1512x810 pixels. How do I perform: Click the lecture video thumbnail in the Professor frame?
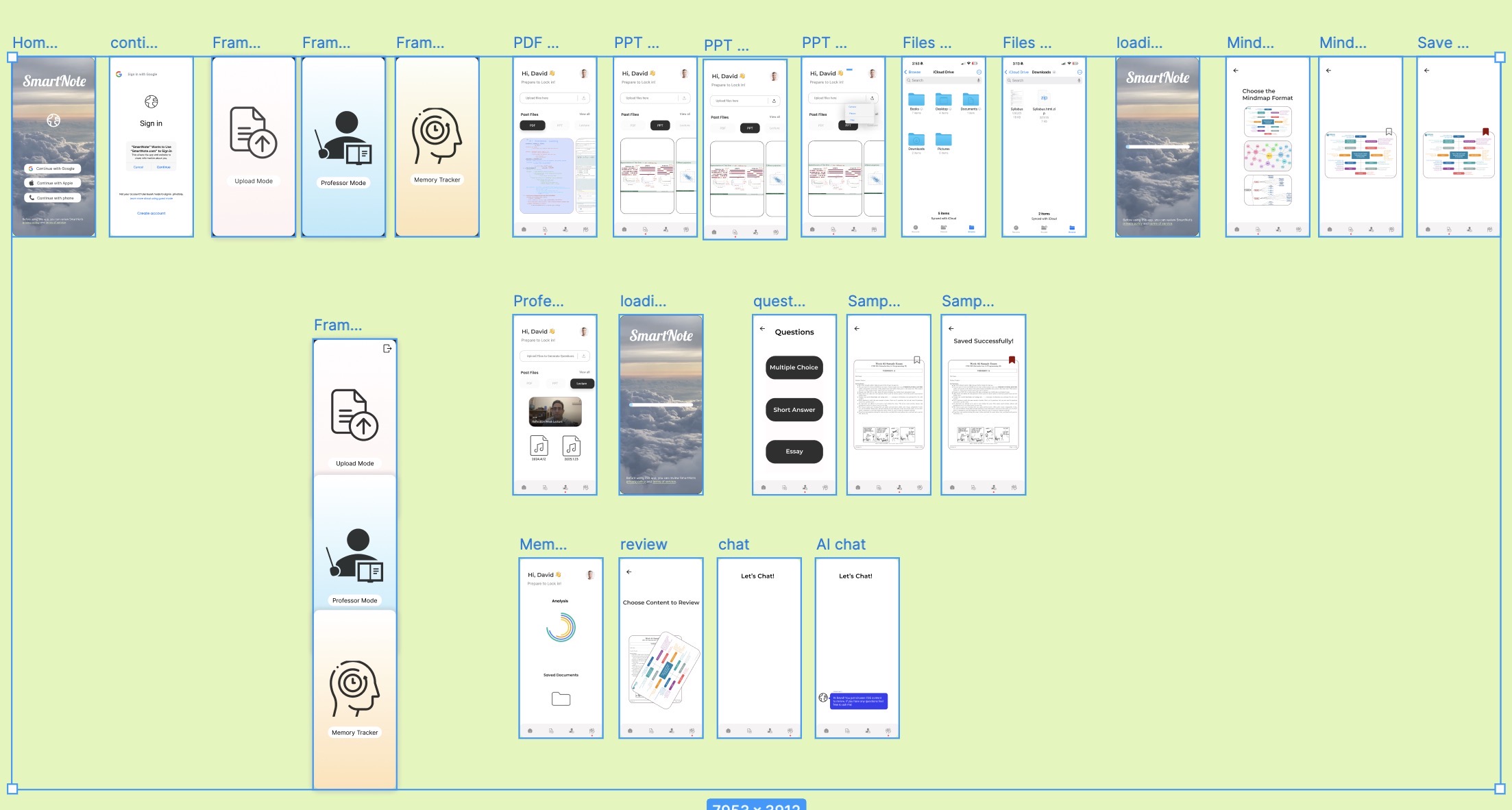click(x=555, y=412)
